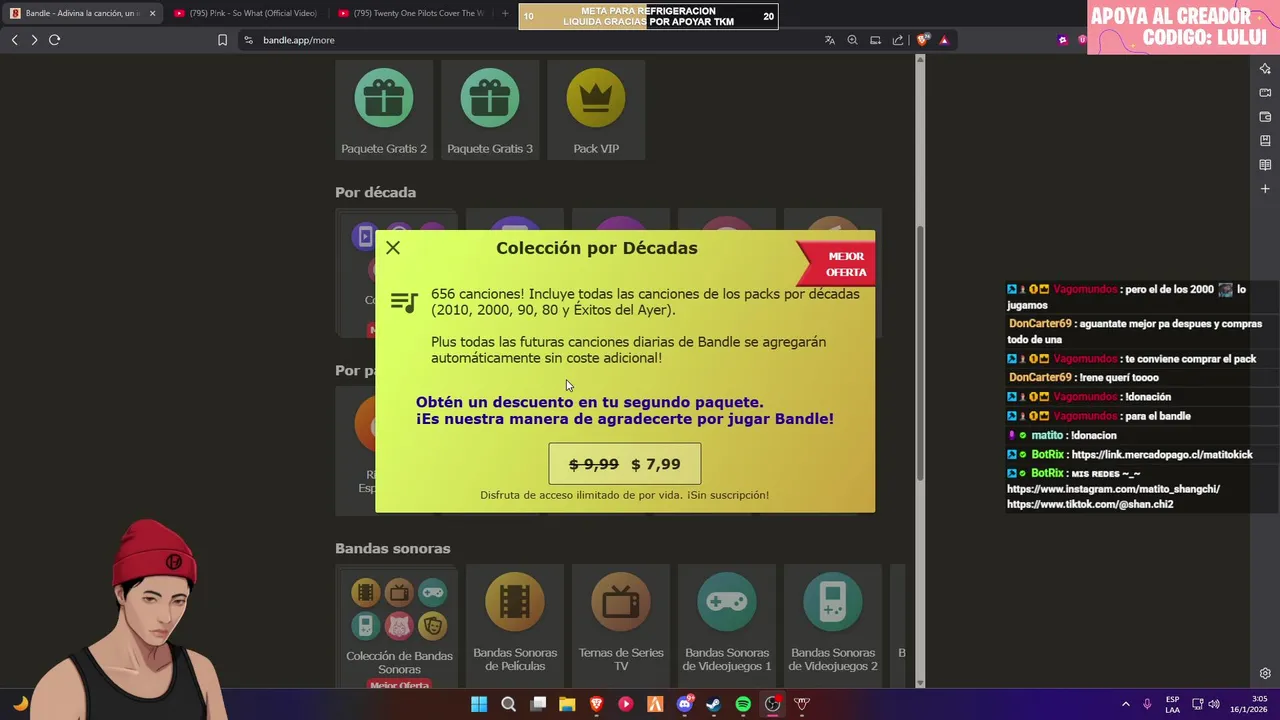Click the purple extension icon in toolbar

tap(1062, 40)
